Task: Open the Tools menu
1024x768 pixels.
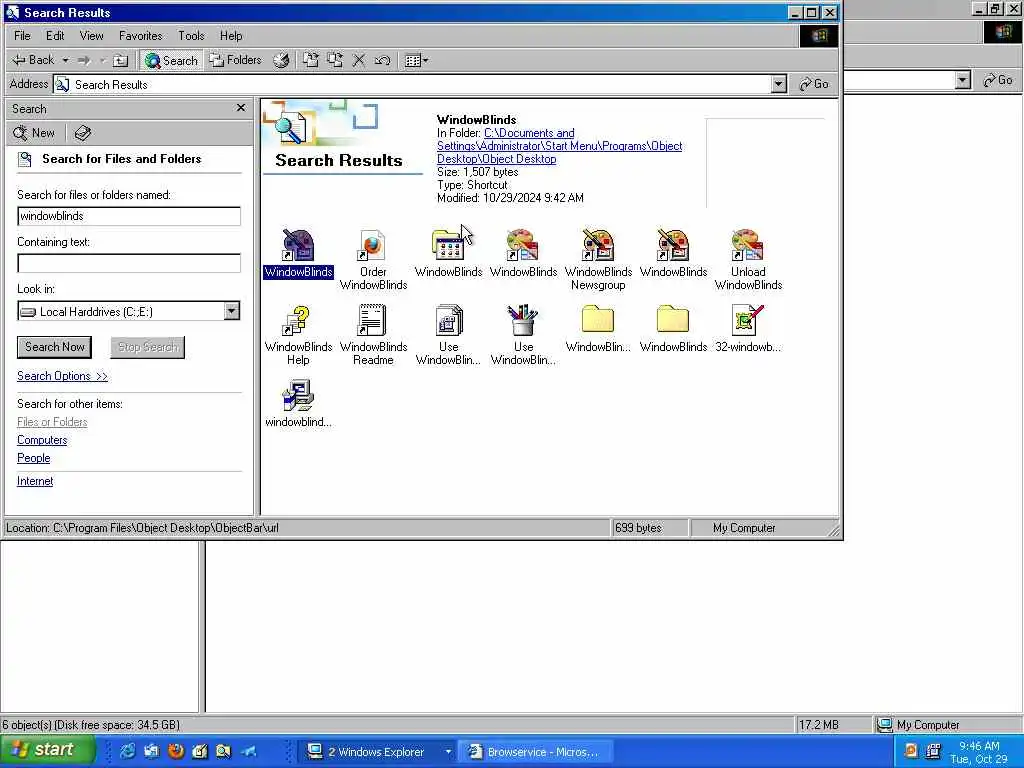Action: [191, 35]
